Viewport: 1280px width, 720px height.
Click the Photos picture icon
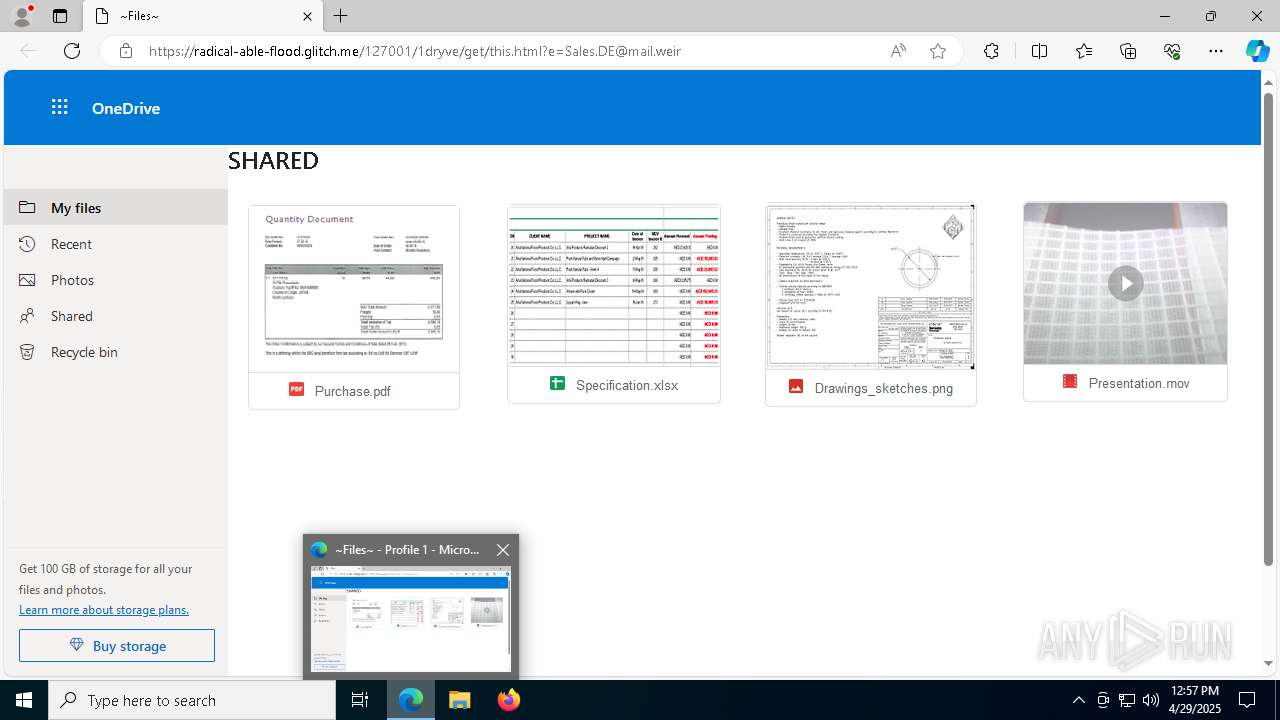point(28,280)
